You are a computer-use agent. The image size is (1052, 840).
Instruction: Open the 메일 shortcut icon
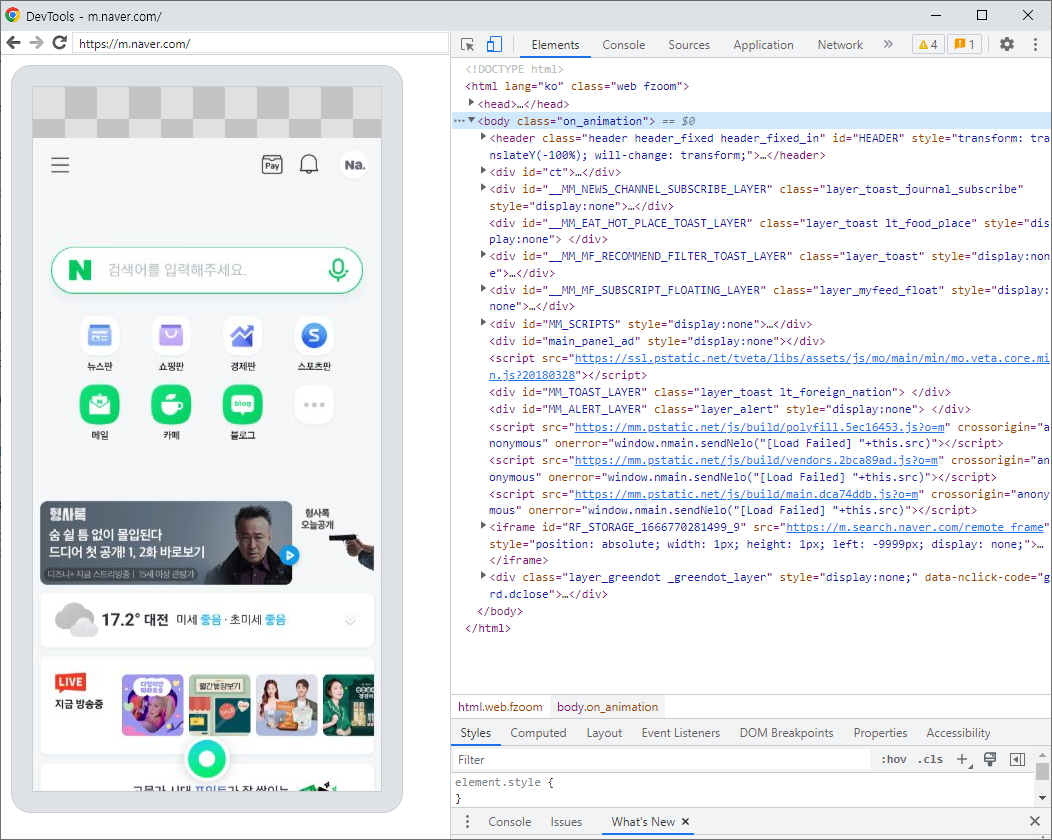(x=99, y=405)
